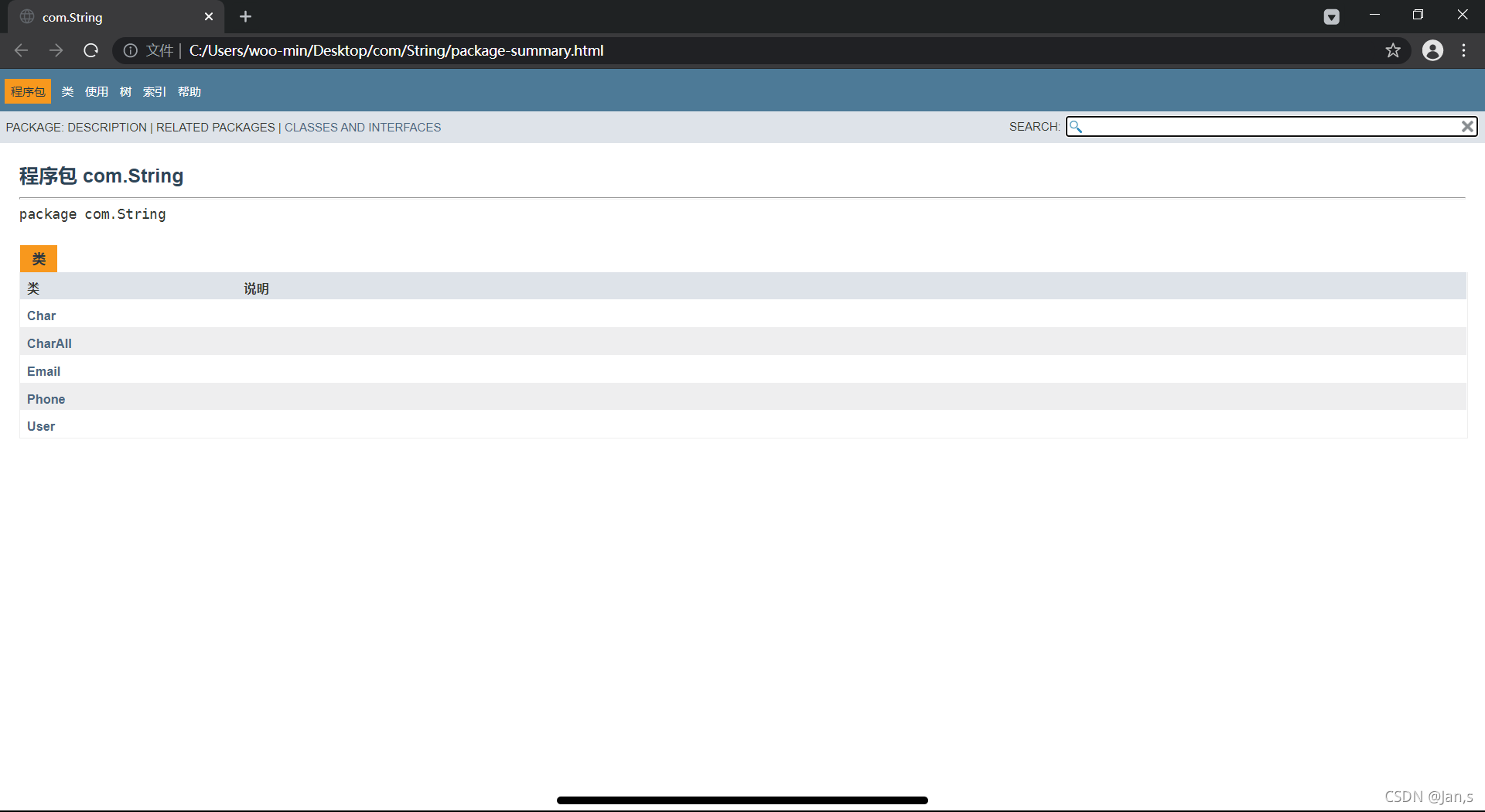Open the browser profile account icon
1485x812 pixels.
coord(1433,50)
